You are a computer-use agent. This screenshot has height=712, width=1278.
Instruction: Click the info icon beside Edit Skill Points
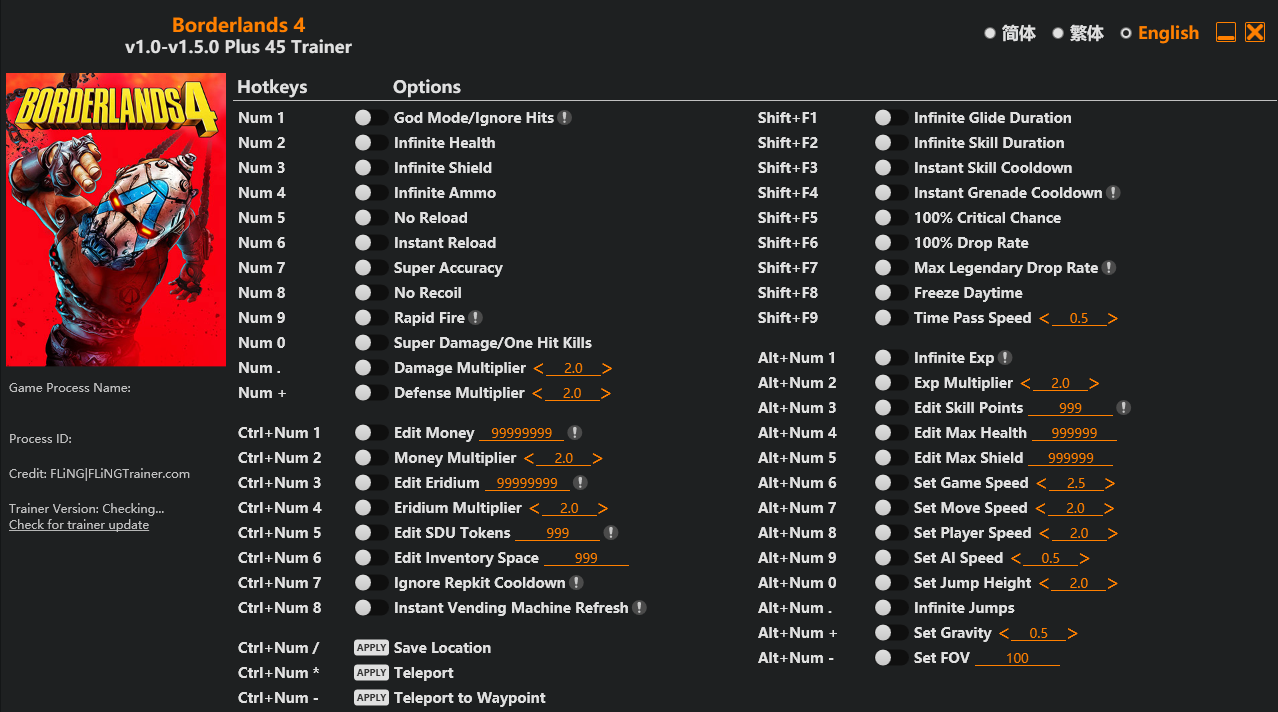1124,408
